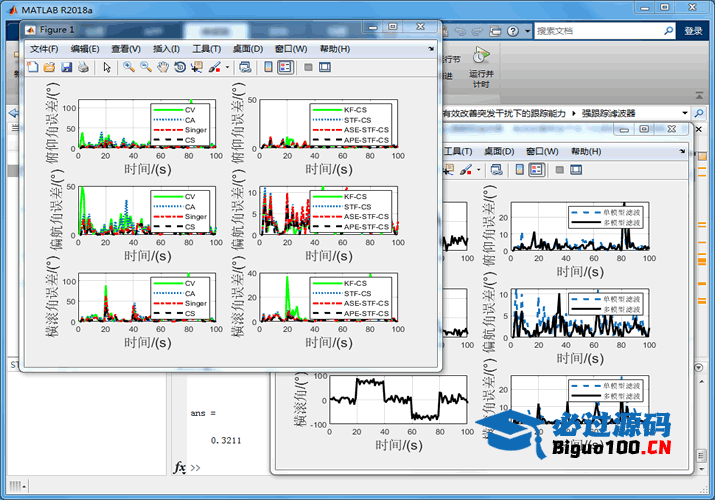
Task: Select Zoom Out tool in Figure 1
Action: (146, 67)
